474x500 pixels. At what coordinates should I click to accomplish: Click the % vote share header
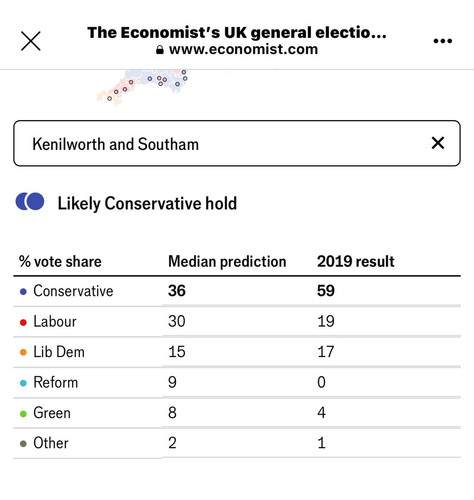tap(60, 261)
